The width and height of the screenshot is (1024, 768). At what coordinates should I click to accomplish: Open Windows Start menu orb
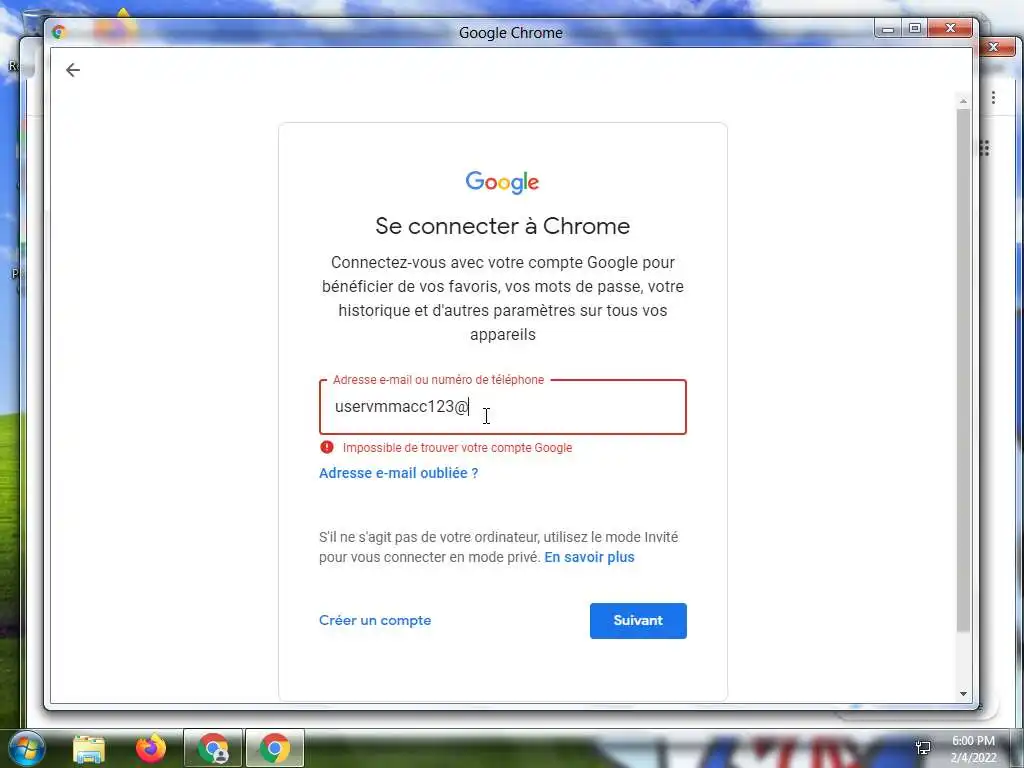coord(25,748)
